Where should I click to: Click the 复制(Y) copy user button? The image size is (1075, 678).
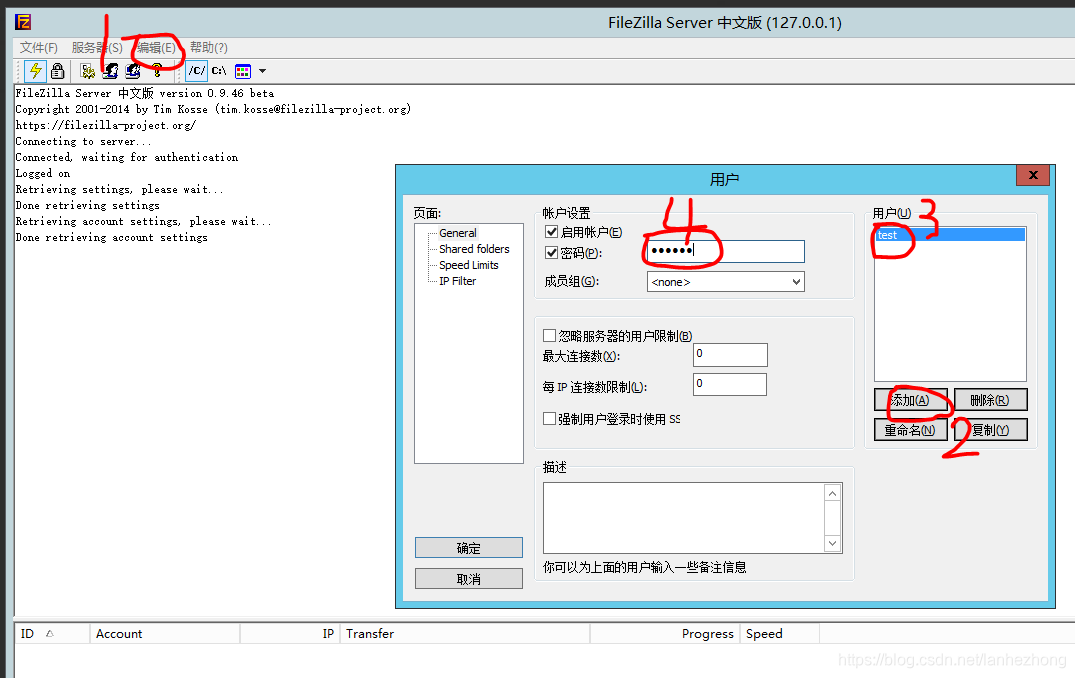pyautogui.click(x=990, y=430)
